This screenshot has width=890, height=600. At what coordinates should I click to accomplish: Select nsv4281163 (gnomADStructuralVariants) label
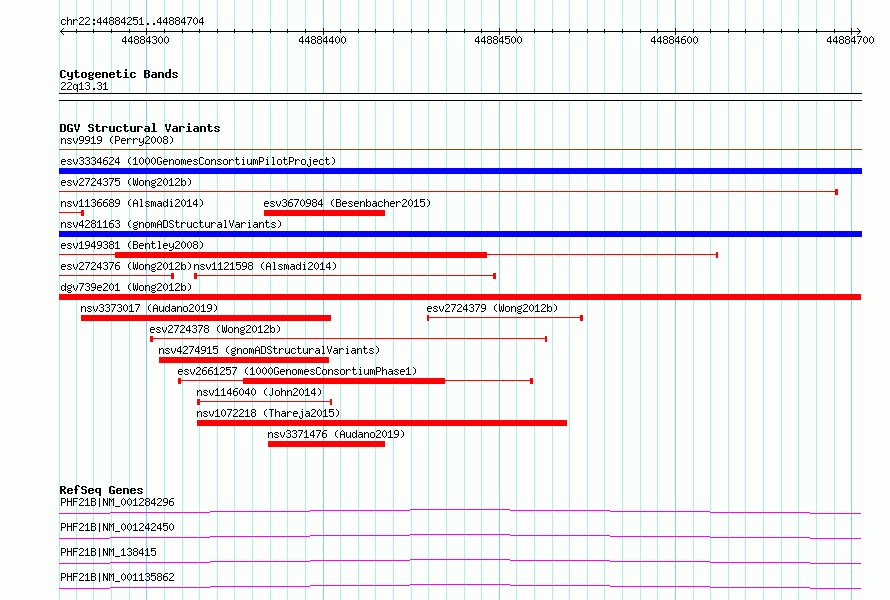171,224
